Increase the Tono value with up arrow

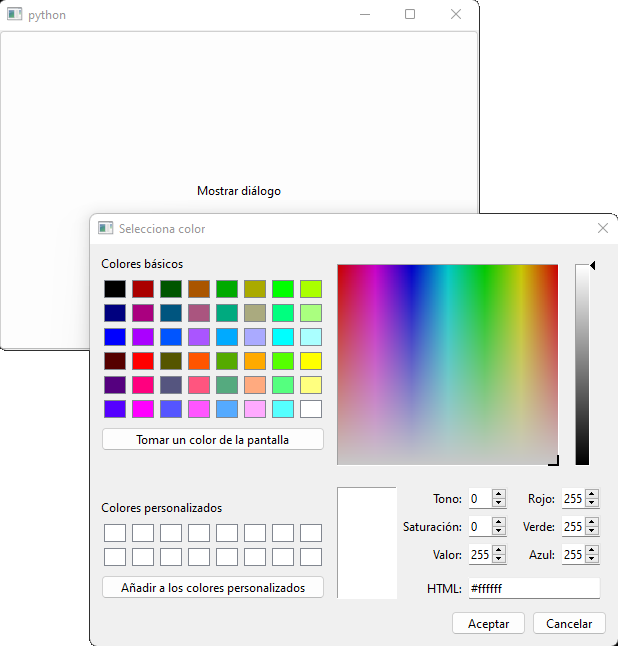499,494
